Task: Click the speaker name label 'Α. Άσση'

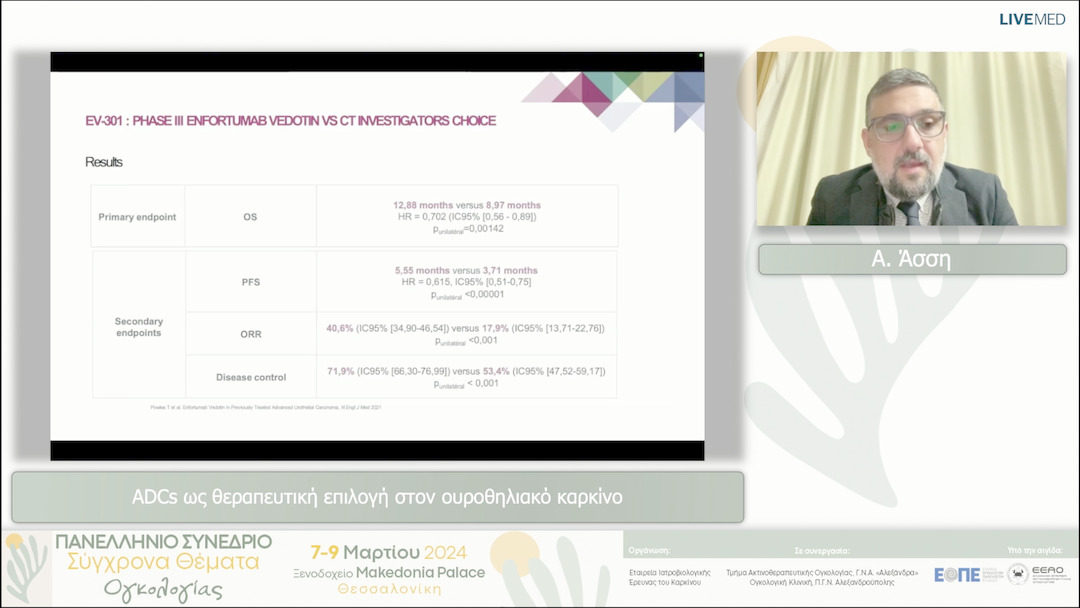Action: tap(912, 260)
